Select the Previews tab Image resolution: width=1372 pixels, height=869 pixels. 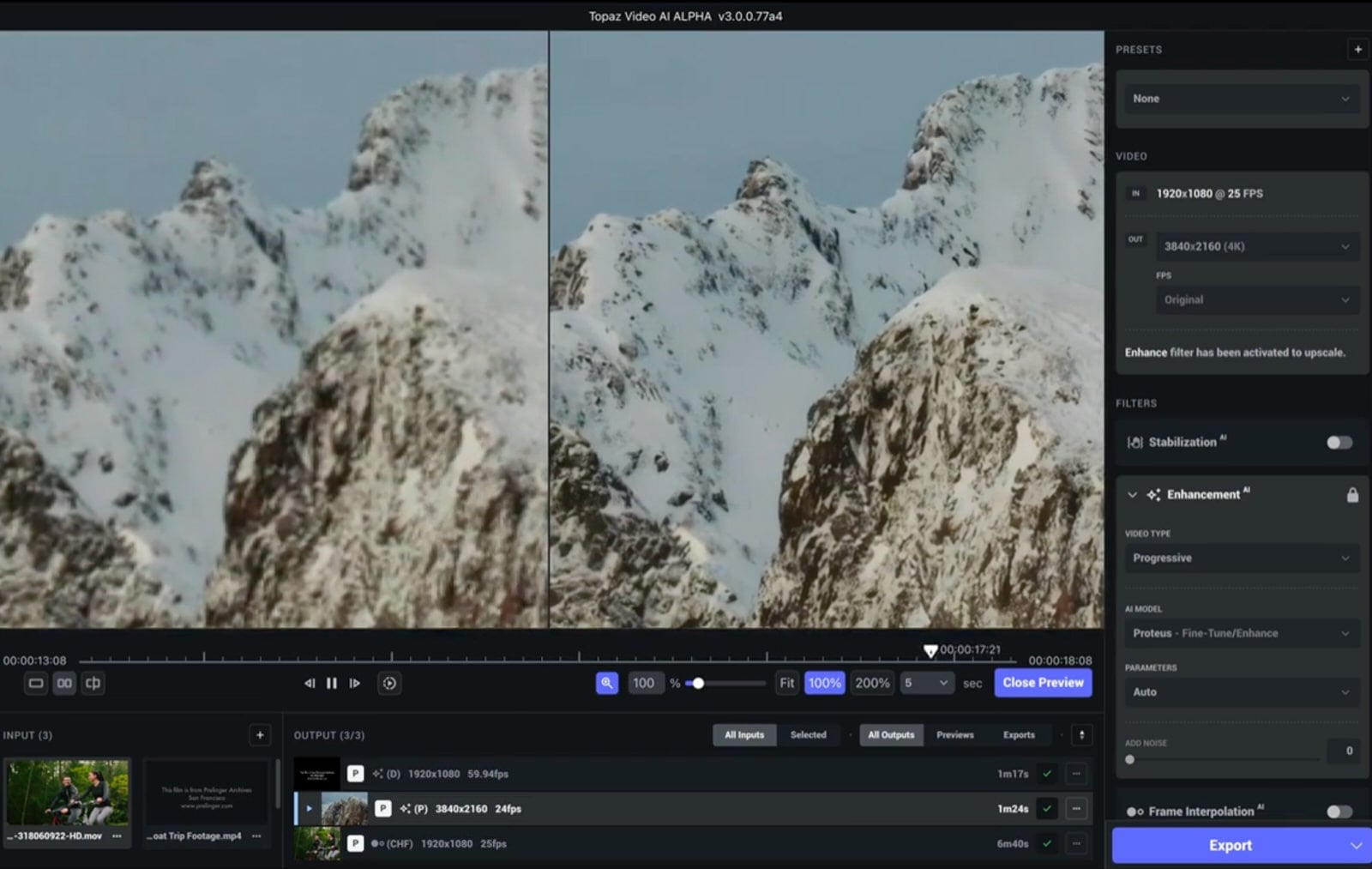point(955,735)
